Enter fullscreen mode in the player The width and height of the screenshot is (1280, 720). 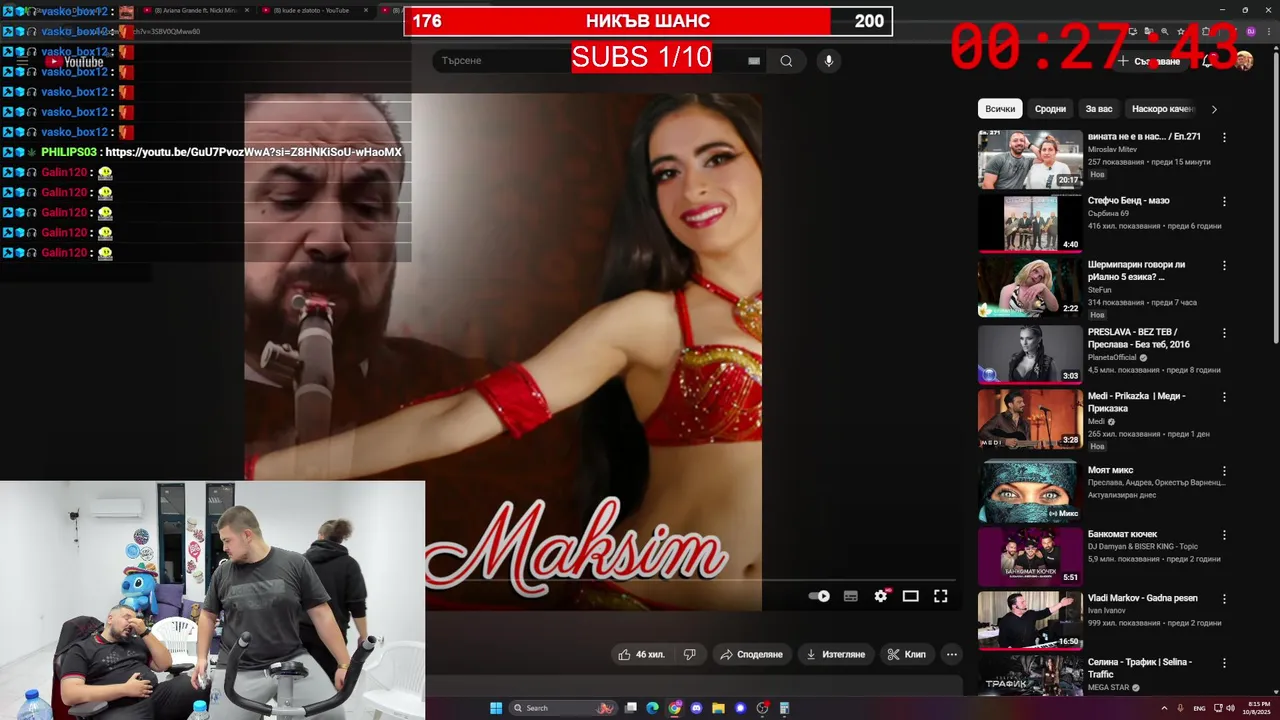click(x=940, y=596)
